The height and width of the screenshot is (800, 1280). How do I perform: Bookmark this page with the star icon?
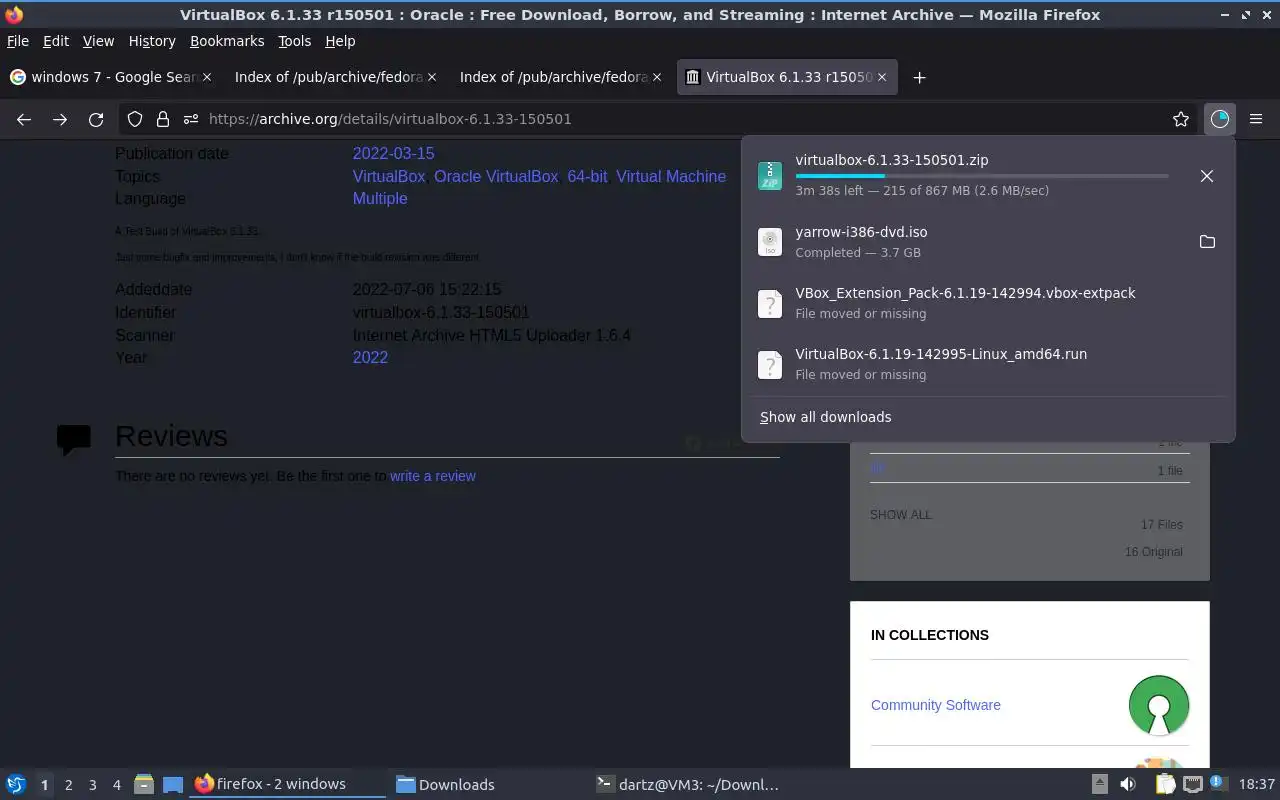(1181, 119)
